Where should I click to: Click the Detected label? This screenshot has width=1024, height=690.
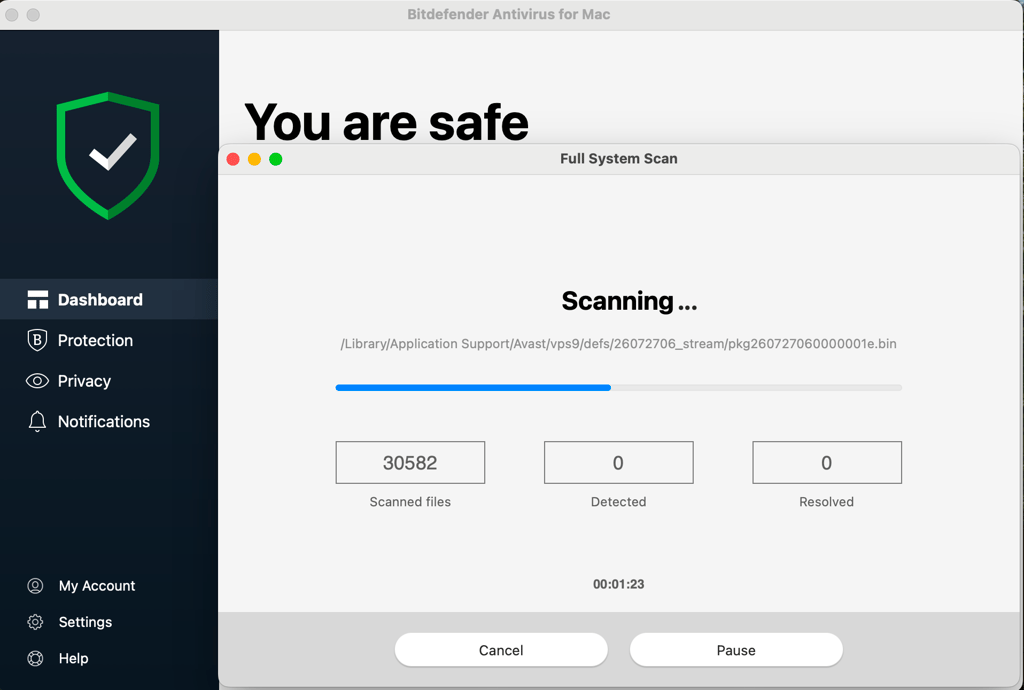(618, 502)
